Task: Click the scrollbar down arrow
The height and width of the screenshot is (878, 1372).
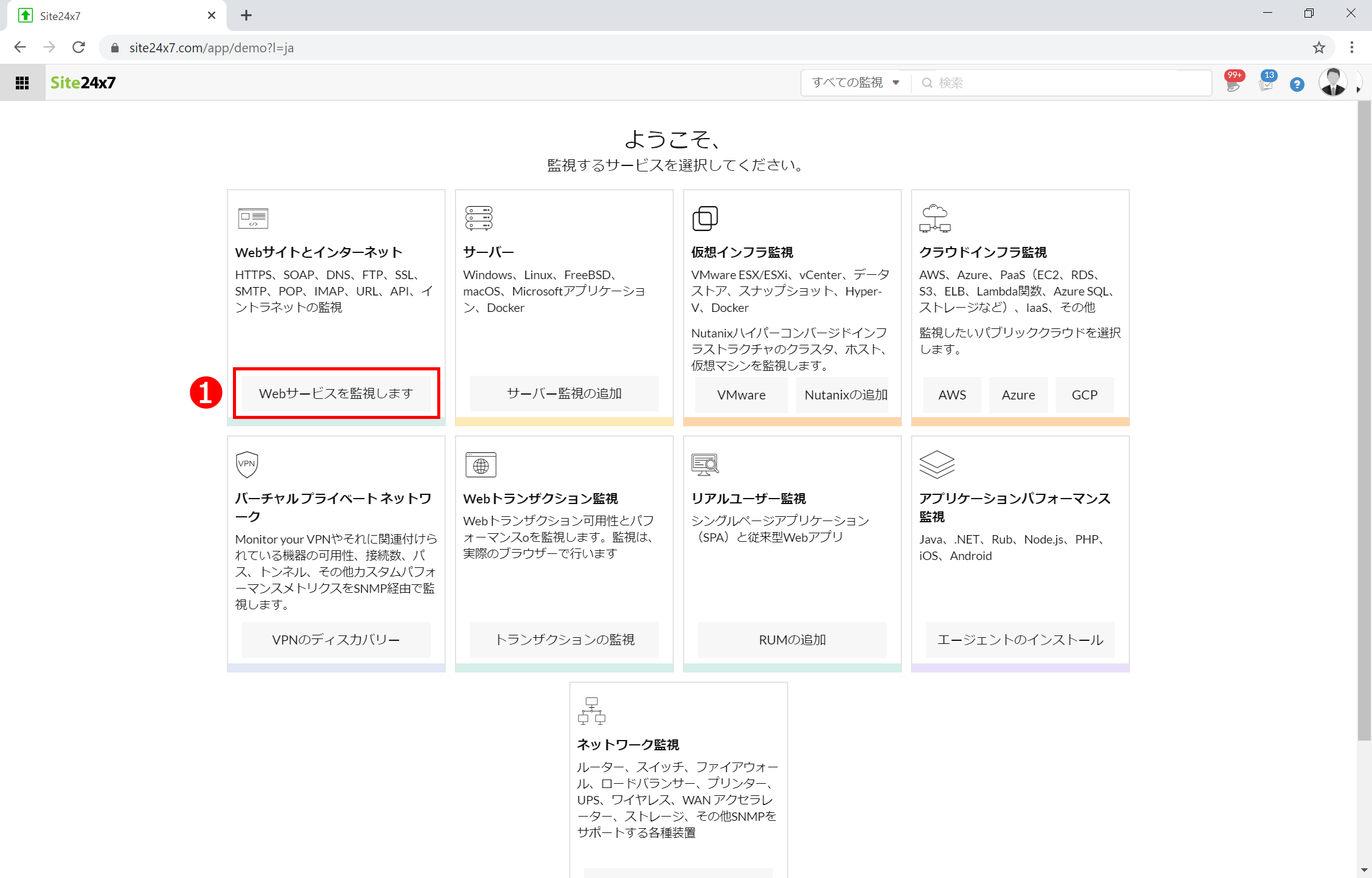Action: coord(1364,871)
